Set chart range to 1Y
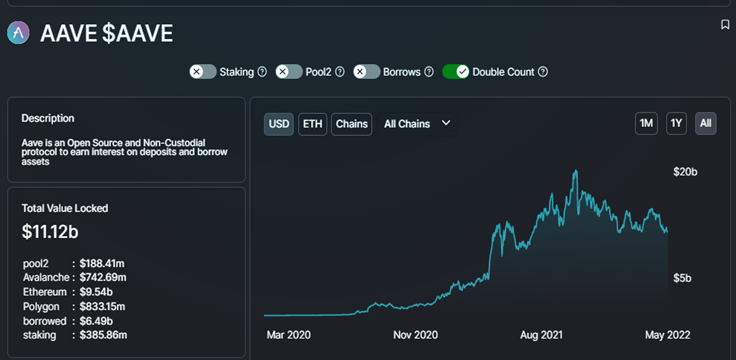The width and height of the screenshot is (736, 360). [676, 123]
